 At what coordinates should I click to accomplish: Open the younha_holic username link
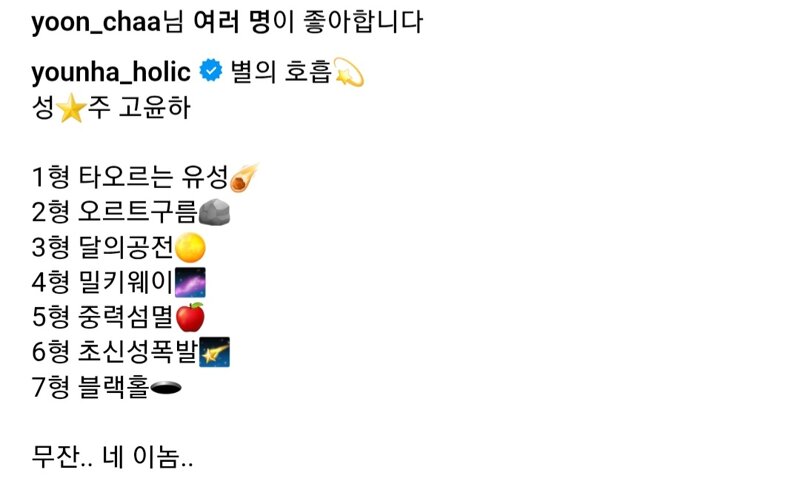(111, 71)
